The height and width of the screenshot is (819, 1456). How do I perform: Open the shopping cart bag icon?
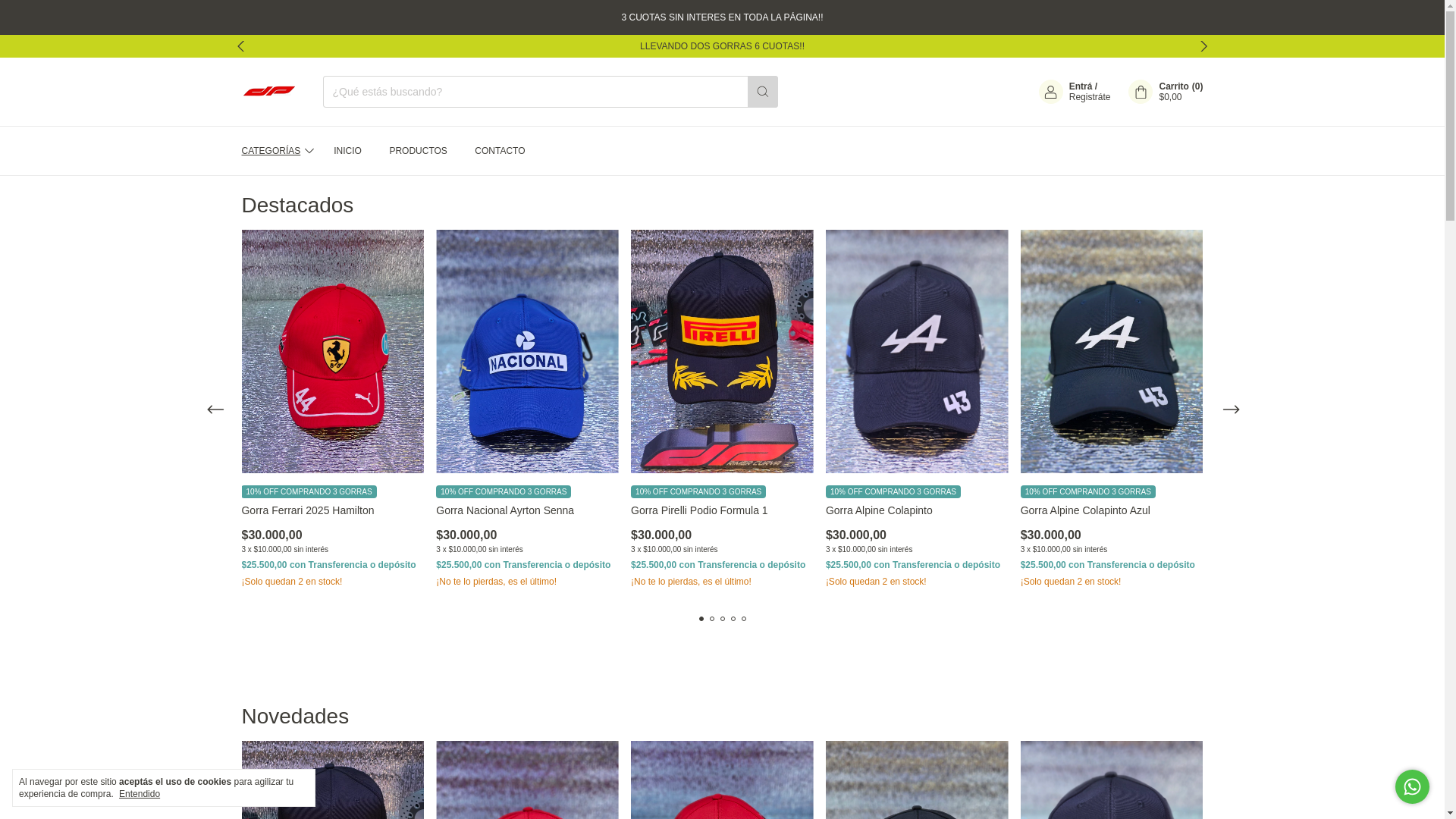pyautogui.click(x=1140, y=92)
